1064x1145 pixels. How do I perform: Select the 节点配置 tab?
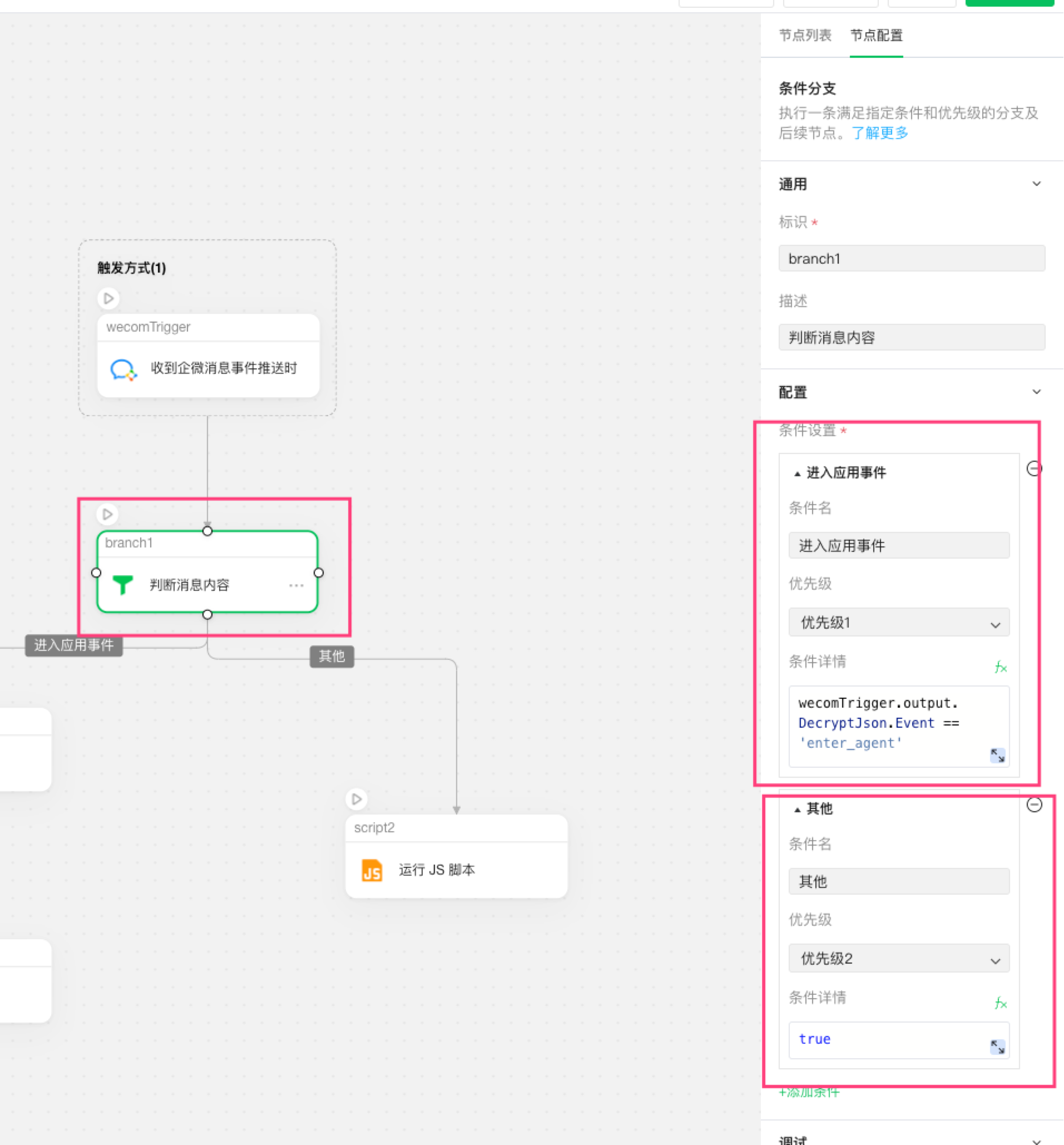pos(877,35)
